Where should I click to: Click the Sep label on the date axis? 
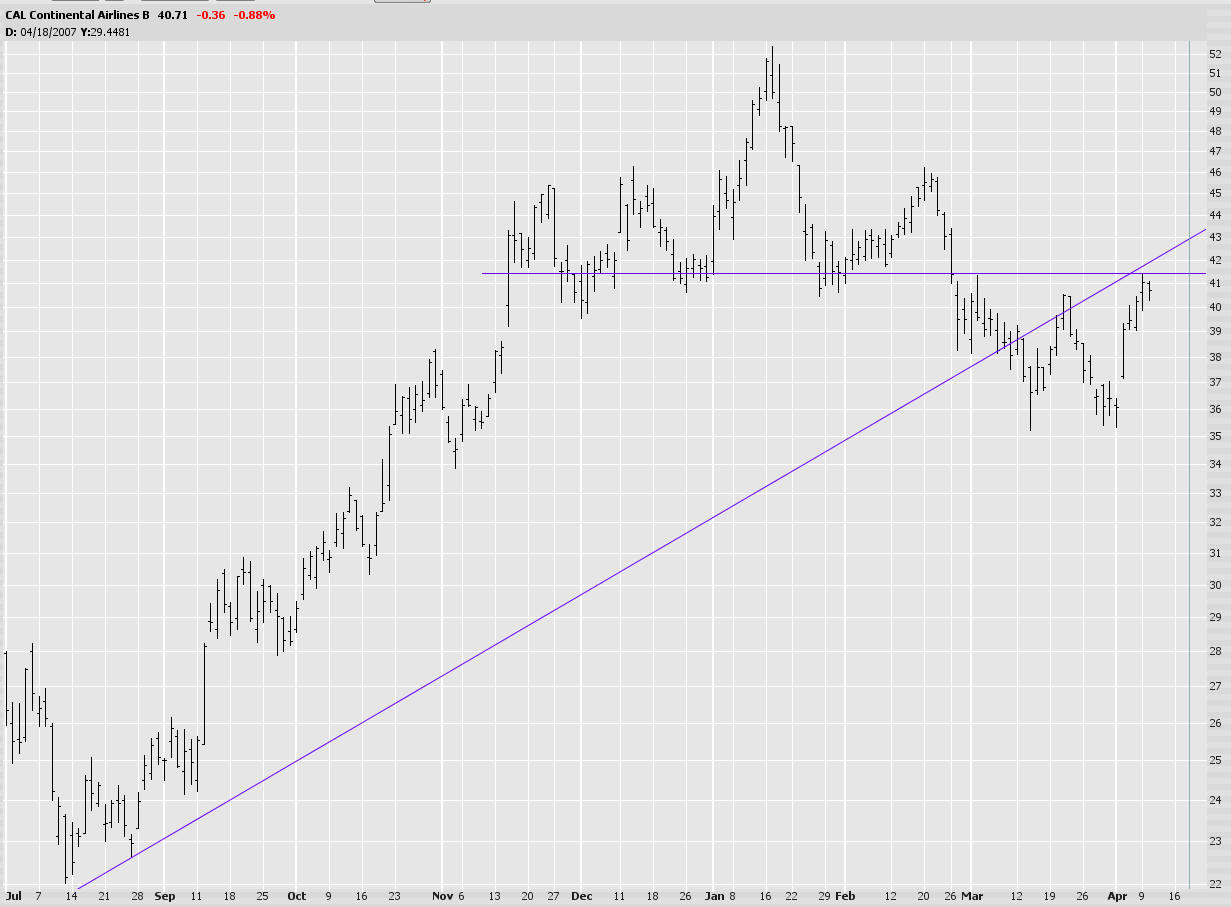pyautogui.click(x=165, y=896)
